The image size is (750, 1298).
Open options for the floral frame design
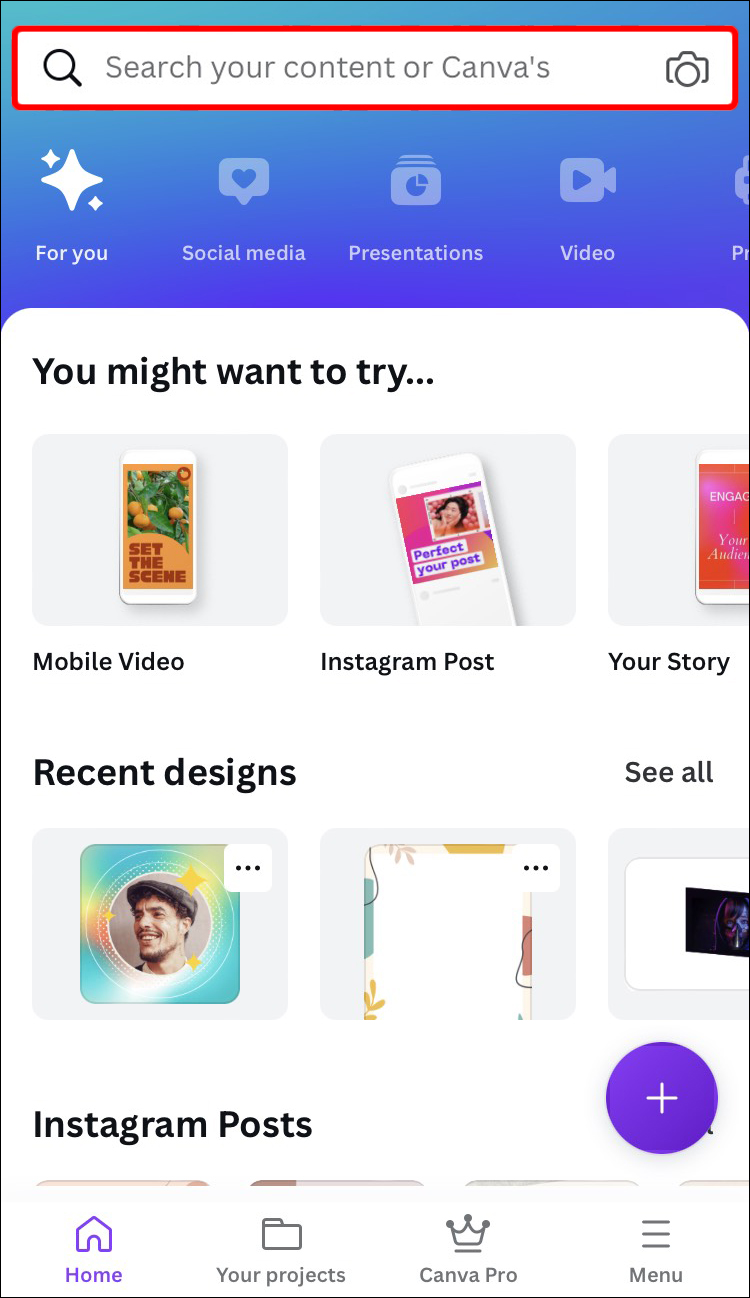[x=536, y=868]
